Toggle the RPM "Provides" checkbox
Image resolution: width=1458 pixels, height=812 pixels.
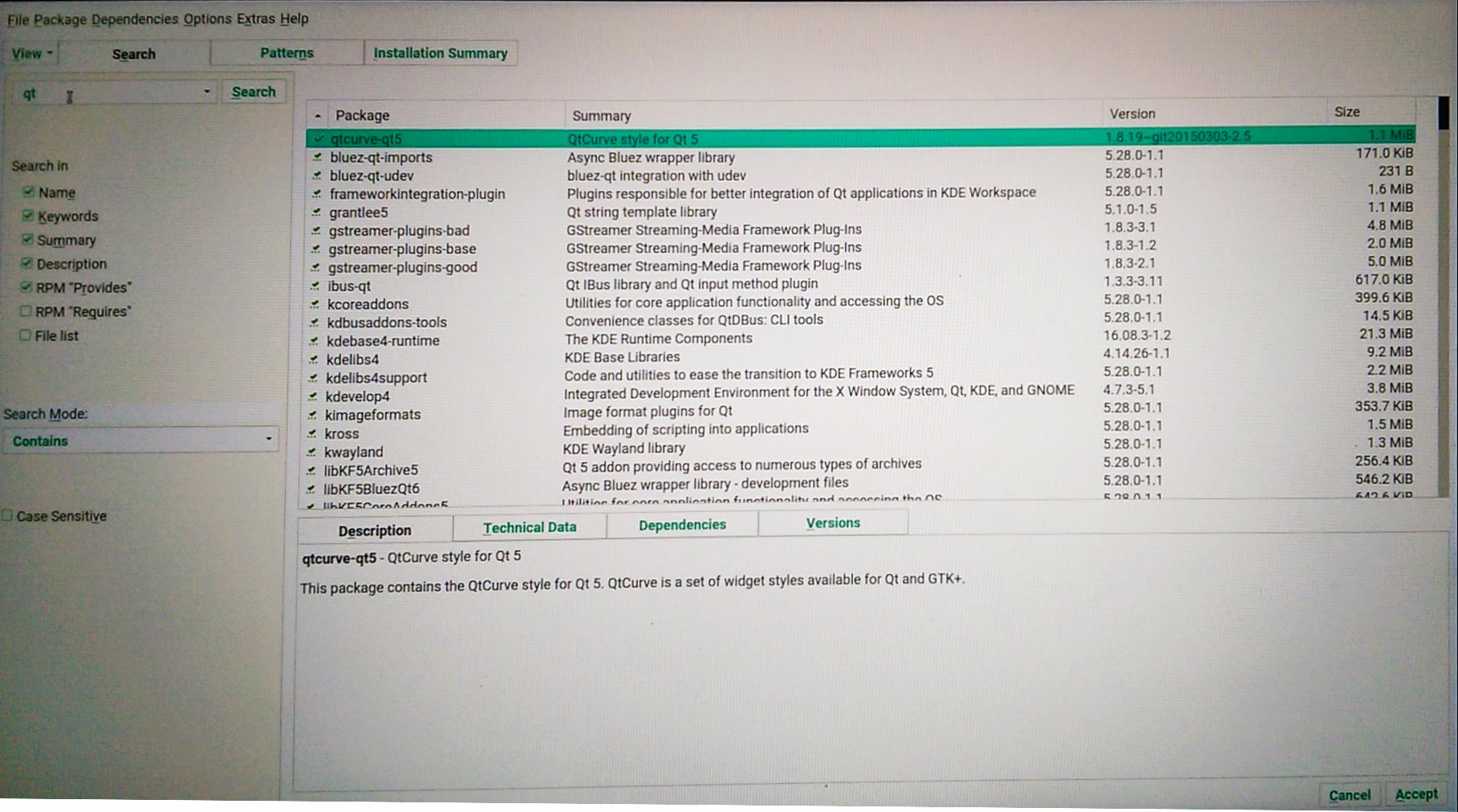pos(26,287)
